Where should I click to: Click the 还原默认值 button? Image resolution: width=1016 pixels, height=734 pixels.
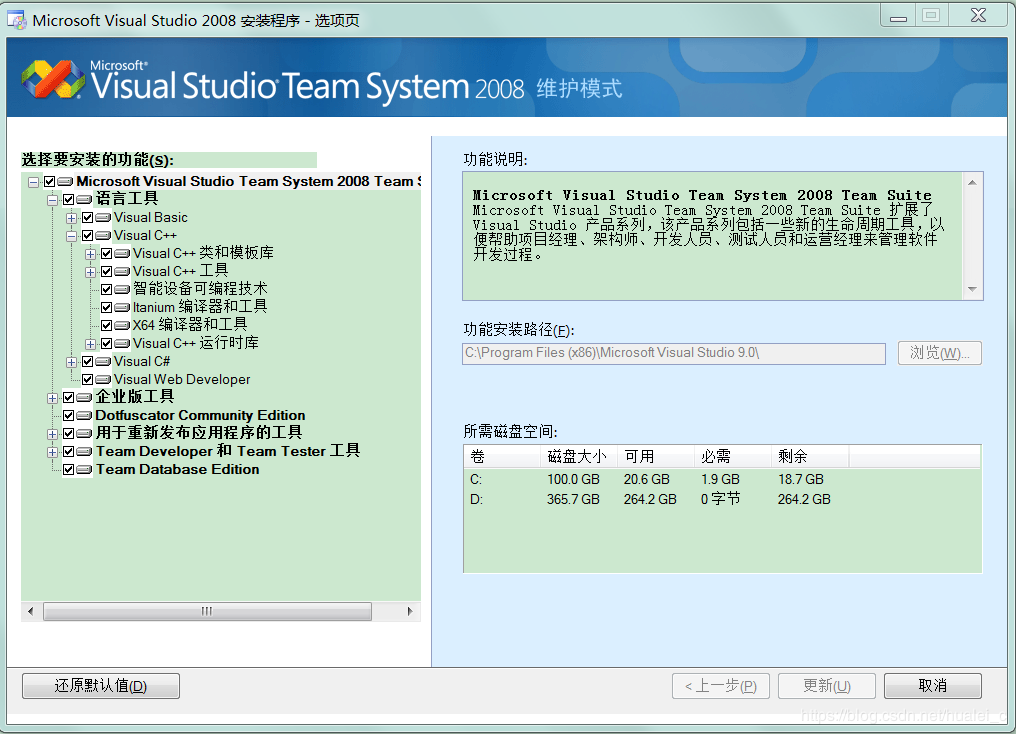click(x=100, y=685)
